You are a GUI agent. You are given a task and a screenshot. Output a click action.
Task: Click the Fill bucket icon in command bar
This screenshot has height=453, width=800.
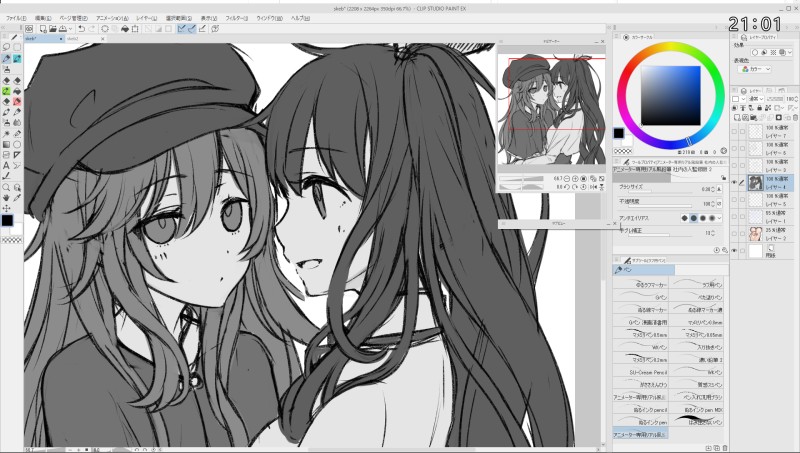(x=125, y=29)
